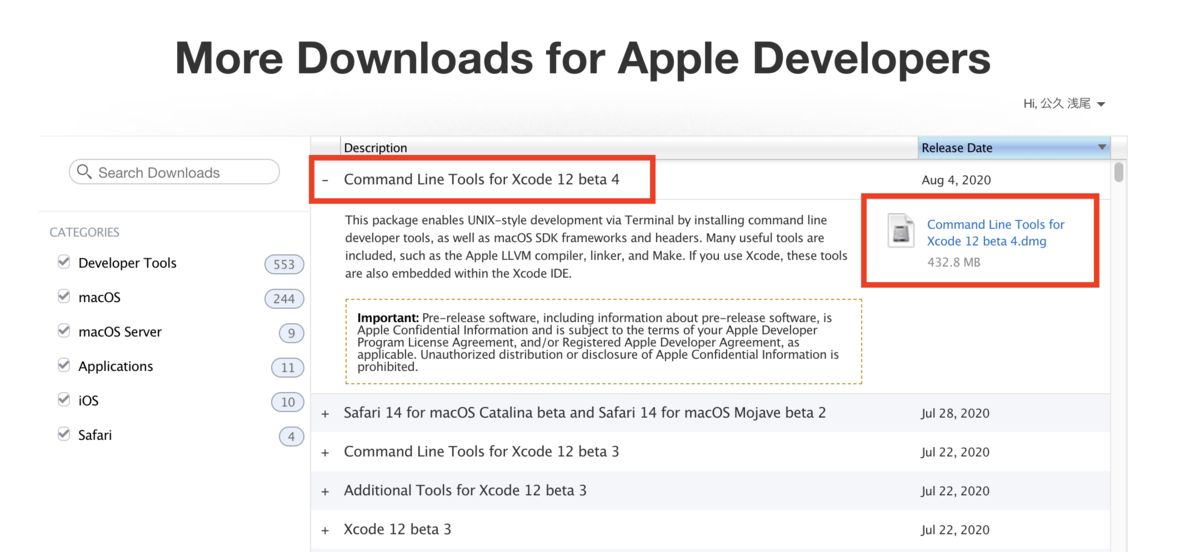Viewport: 1200px width, 552px height.
Task: Click the Applications category label
Action: pos(116,366)
